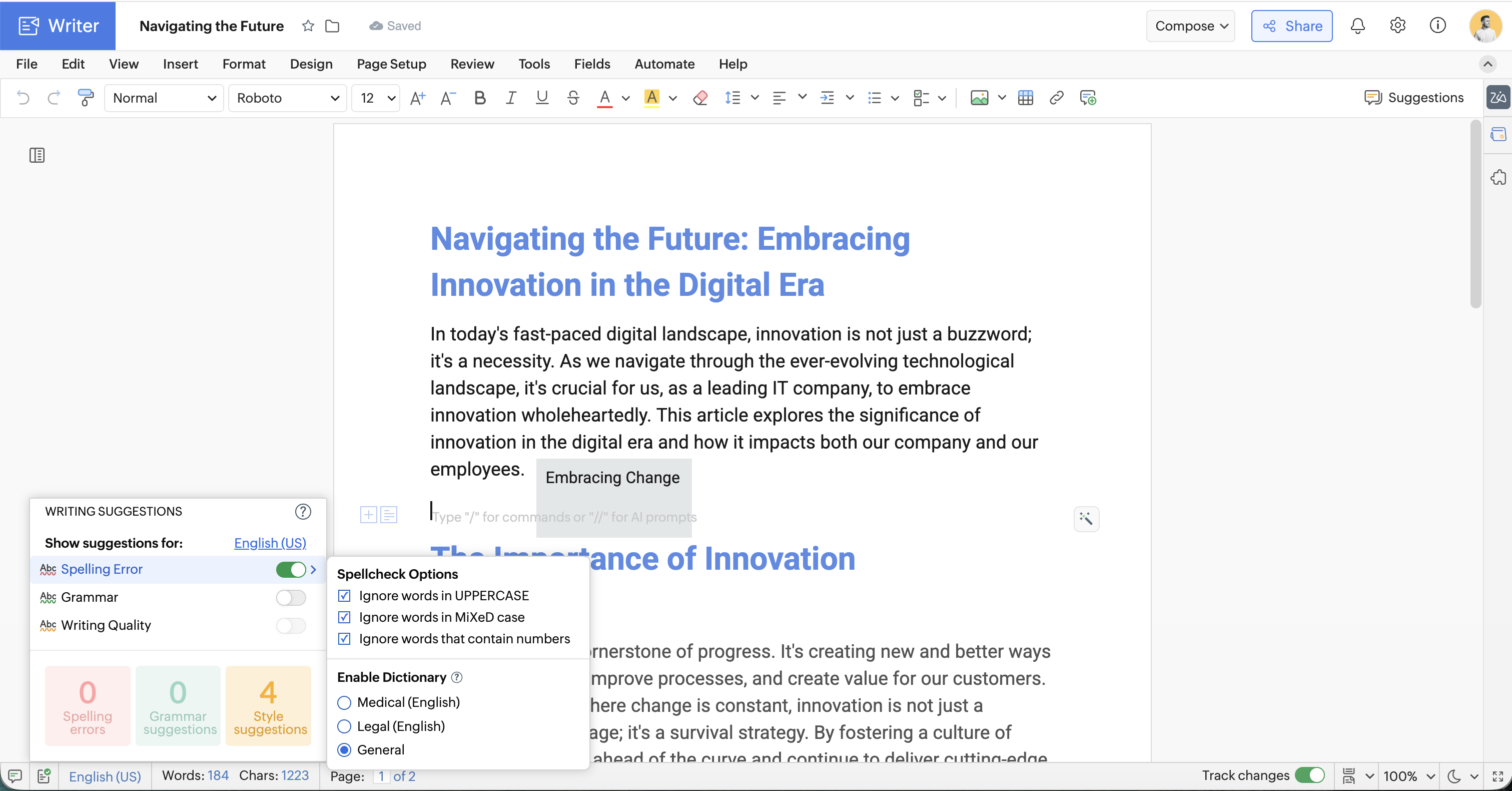Open the Roboto font dropdown
The width and height of the screenshot is (1512, 791).
pyautogui.click(x=288, y=98)
